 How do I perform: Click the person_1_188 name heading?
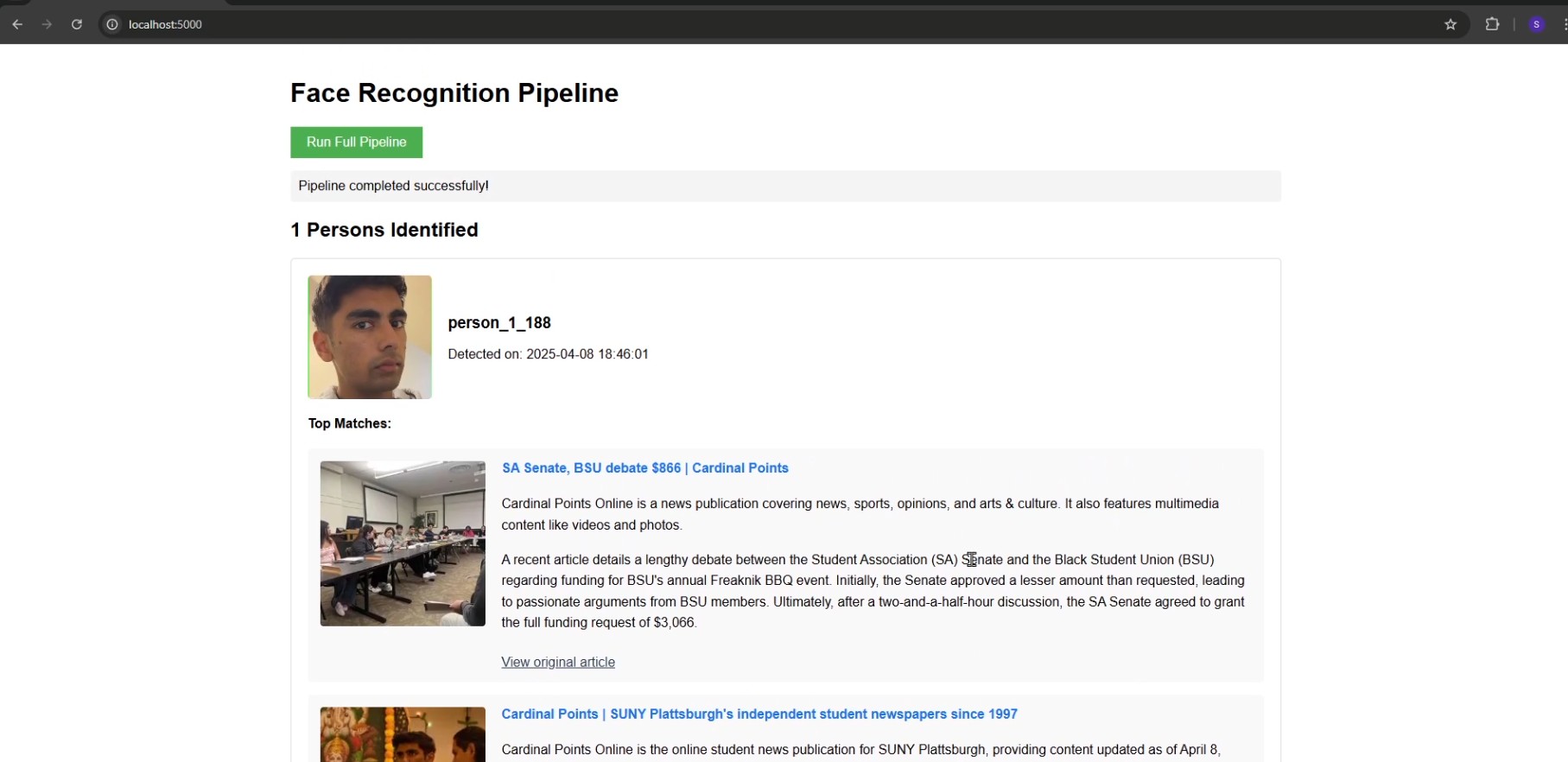499,322
